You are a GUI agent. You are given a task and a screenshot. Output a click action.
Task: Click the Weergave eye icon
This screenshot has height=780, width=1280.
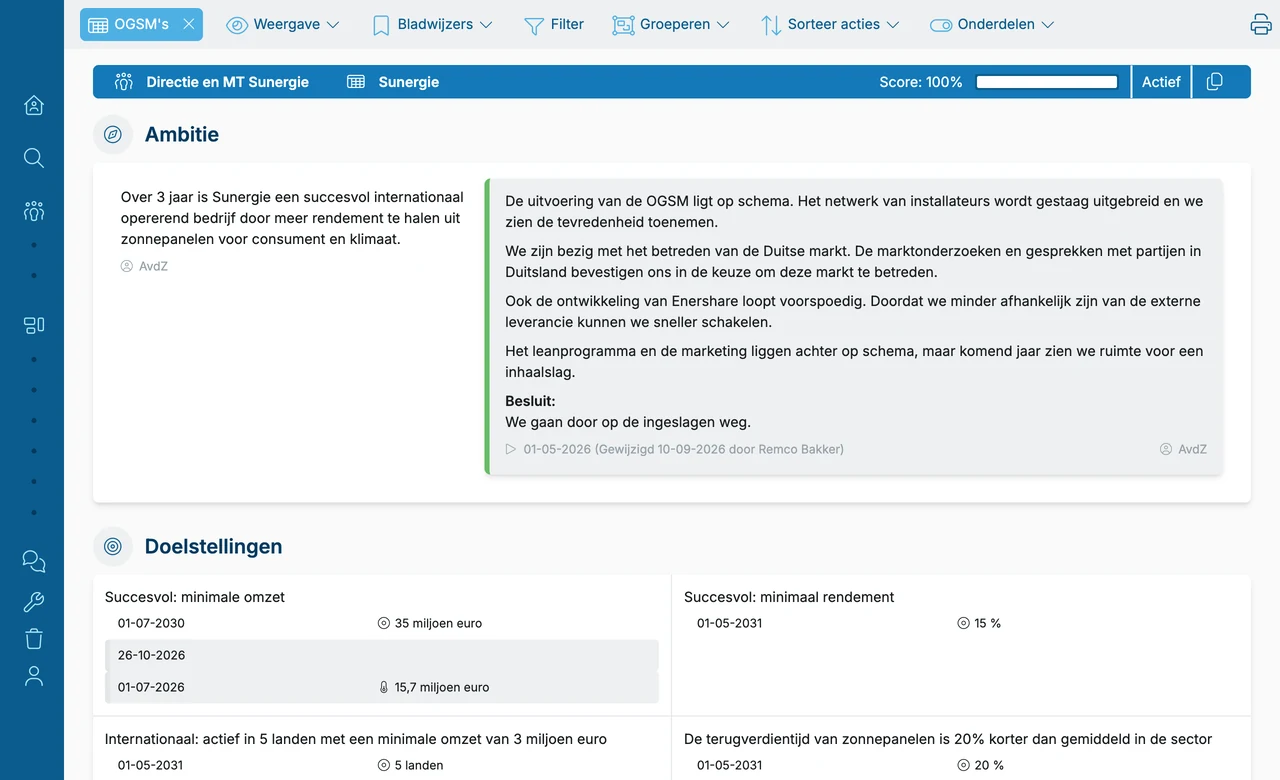click(x=237, y=25)
